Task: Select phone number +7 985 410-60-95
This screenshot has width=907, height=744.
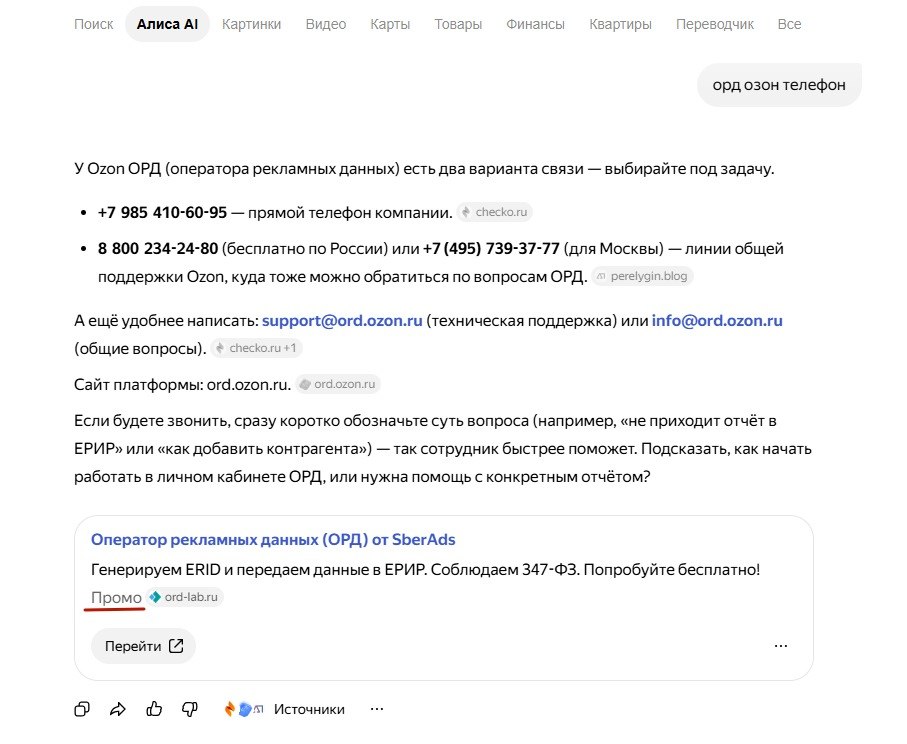Action: point(162,212)
